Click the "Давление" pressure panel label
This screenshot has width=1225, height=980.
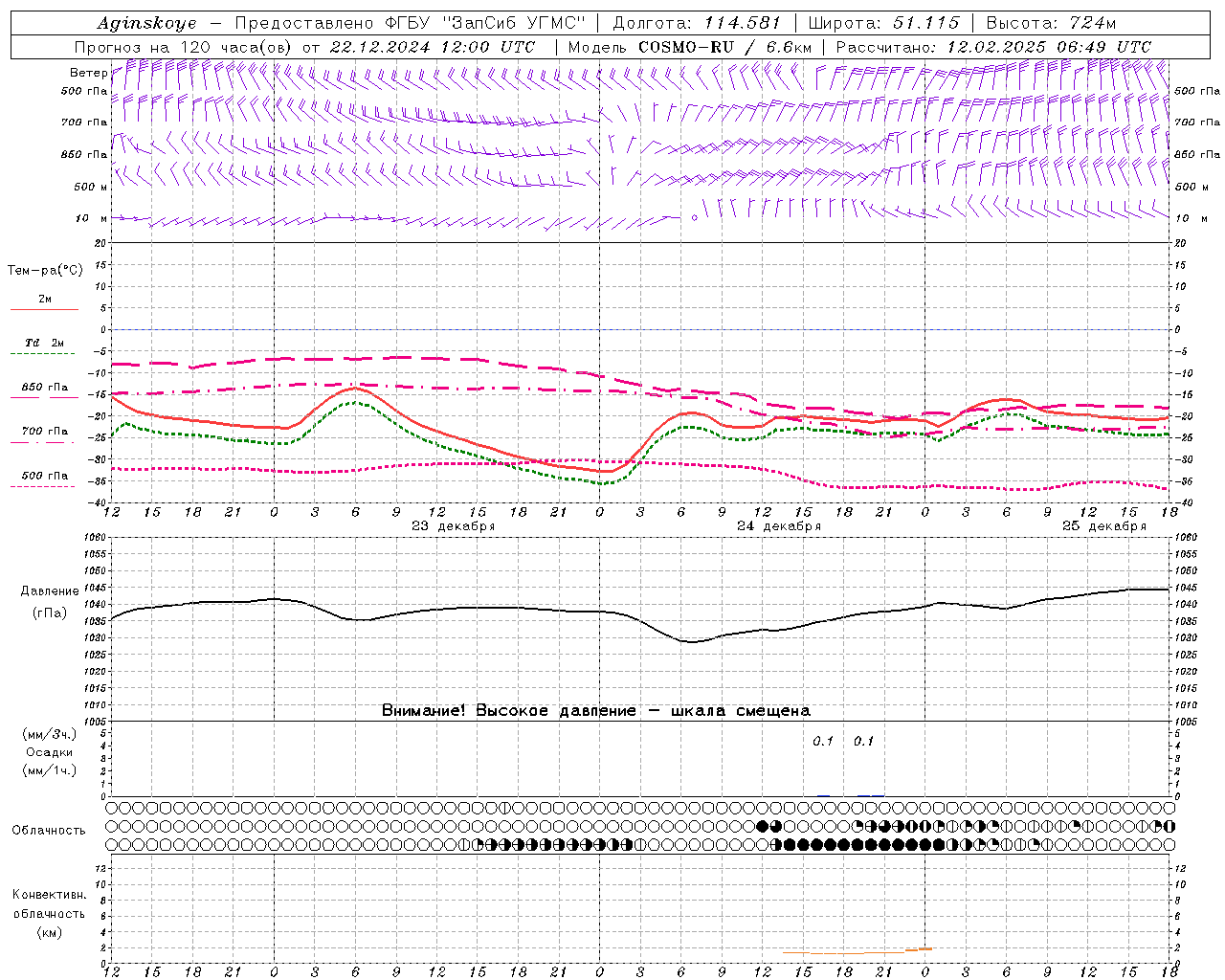(50, 591)
